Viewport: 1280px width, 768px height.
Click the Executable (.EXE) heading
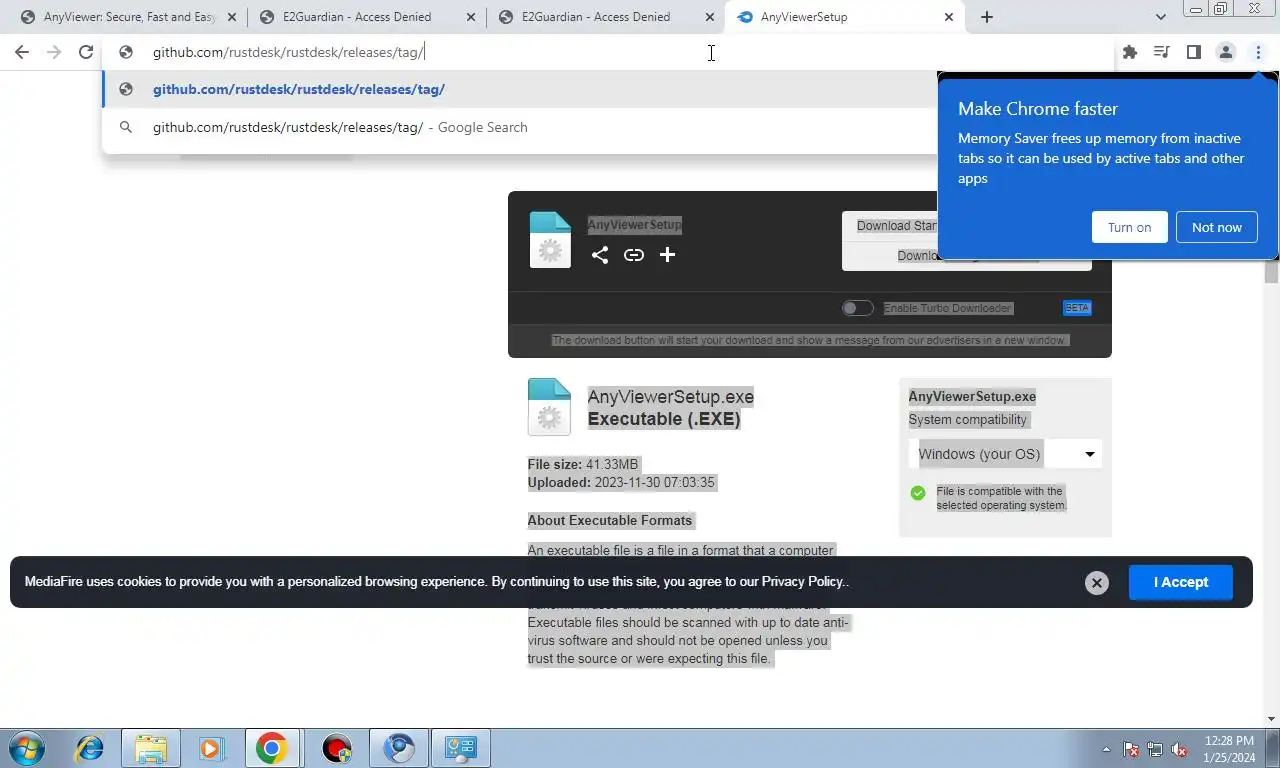pyautogui.click(x=664, y=419)
